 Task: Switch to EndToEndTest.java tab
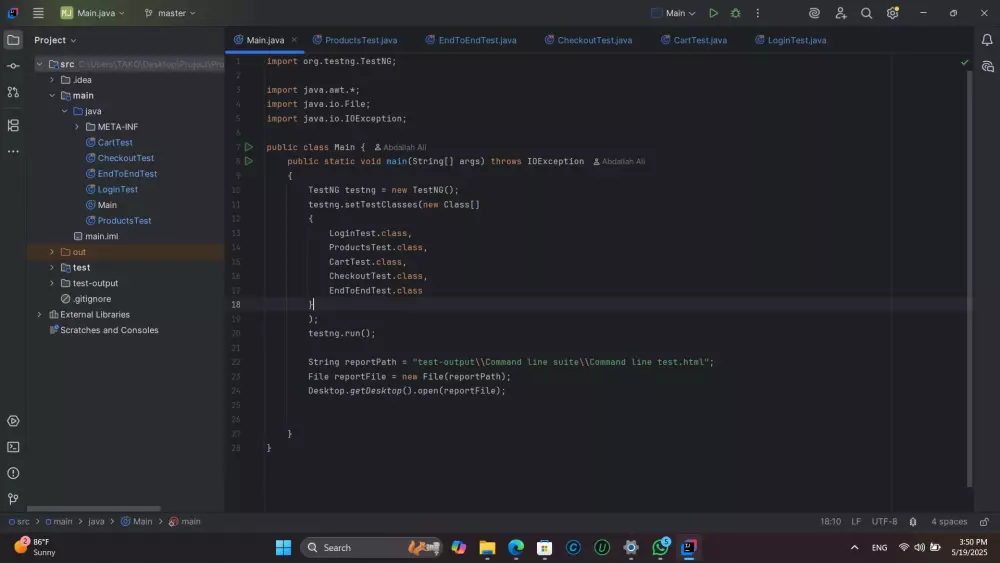(x=471, y=40)
